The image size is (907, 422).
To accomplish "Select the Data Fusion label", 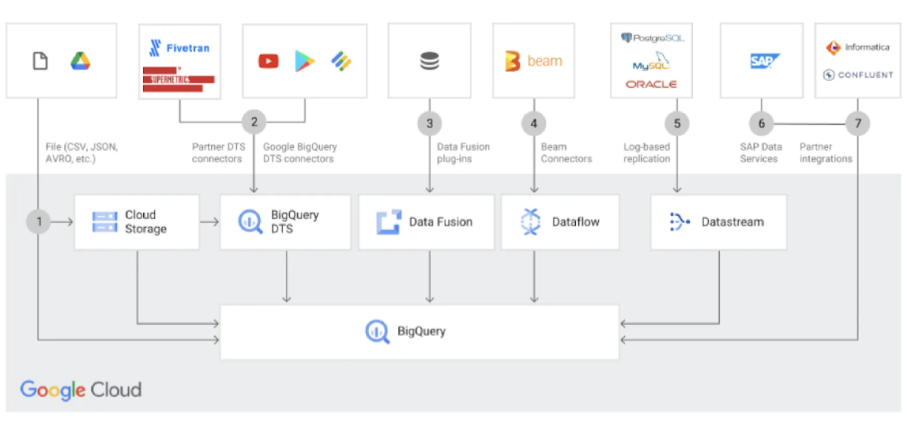I will tap(441, 222).
